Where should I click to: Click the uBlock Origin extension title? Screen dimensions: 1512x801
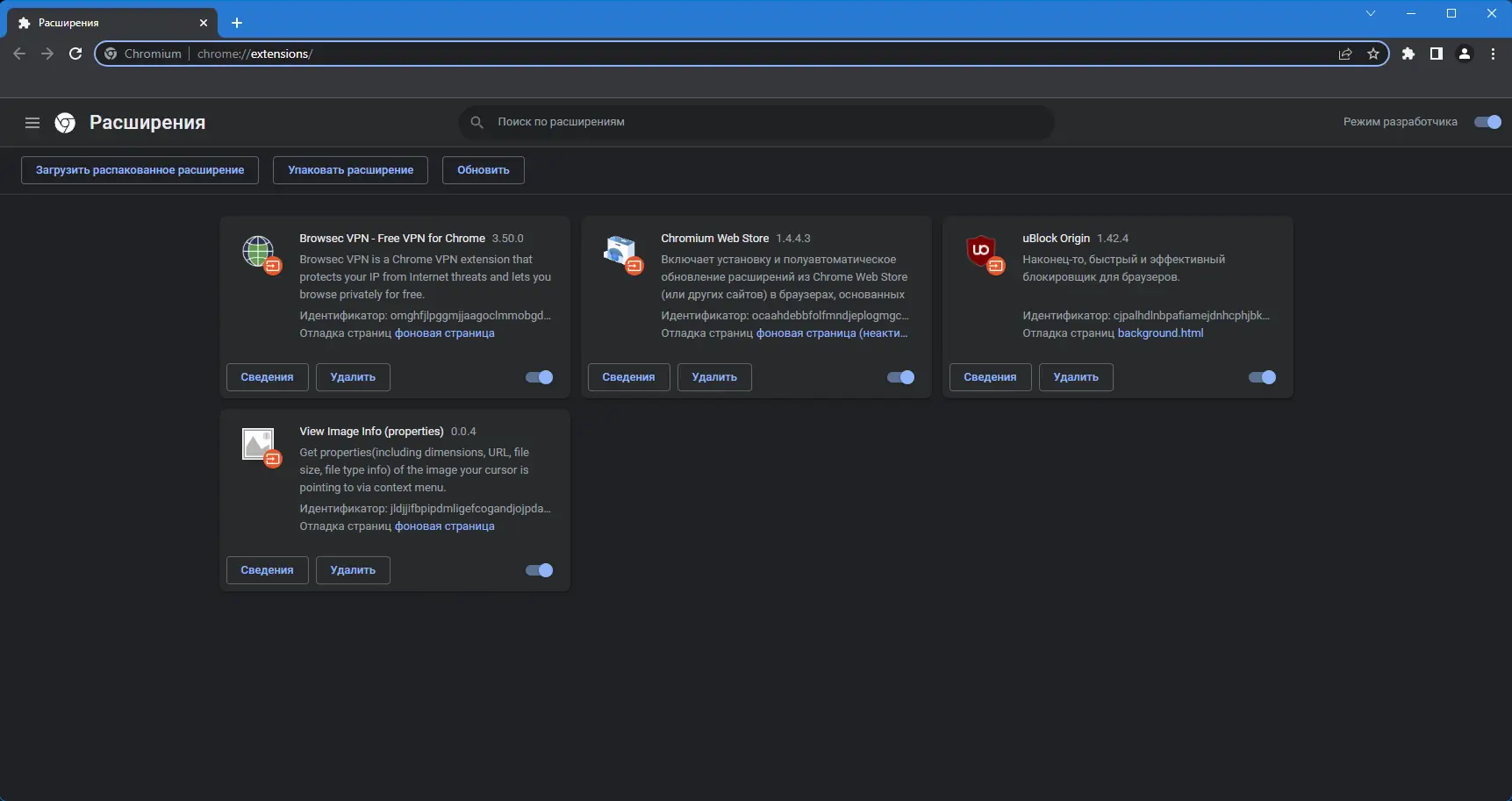pos(1057,239)
